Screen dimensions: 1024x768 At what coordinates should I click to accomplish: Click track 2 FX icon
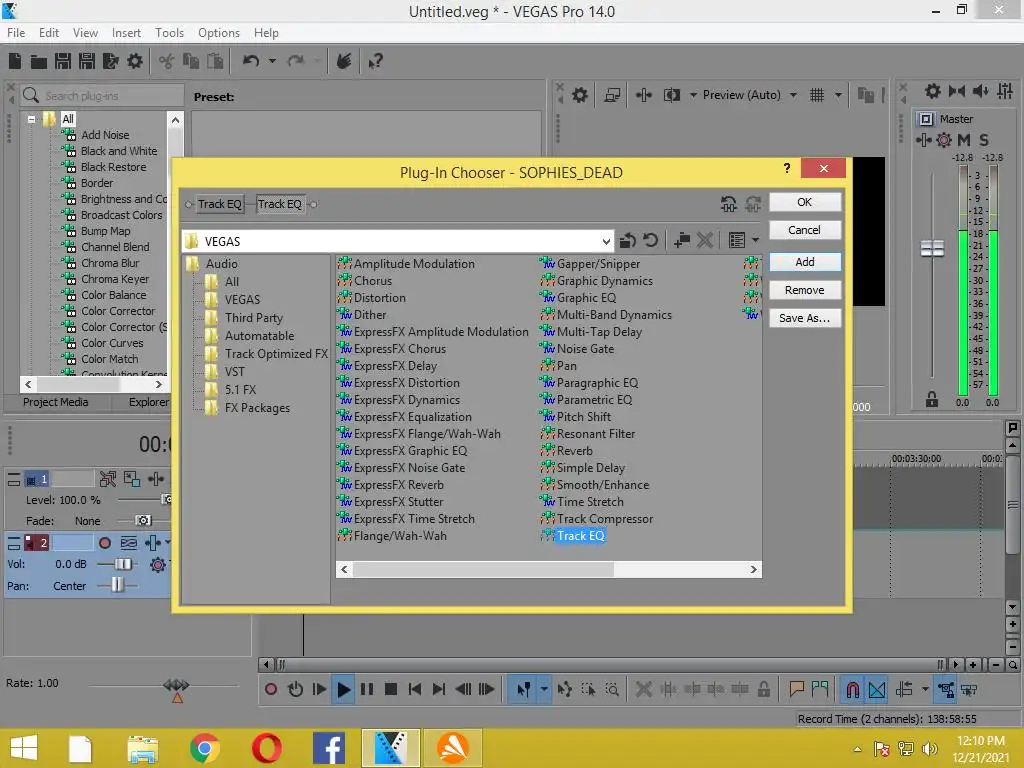click(153, 543)
